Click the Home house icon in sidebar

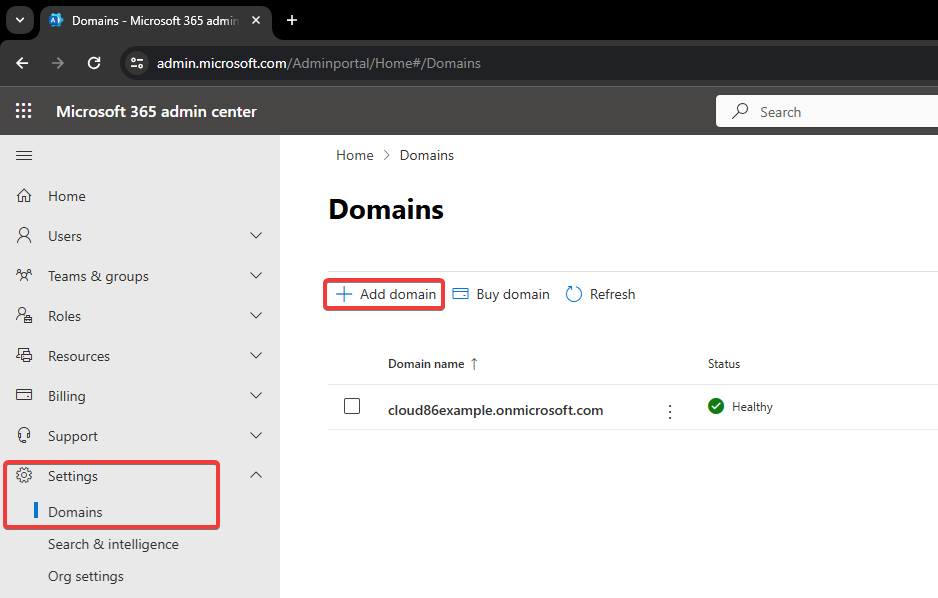pyautogui.click(x=24, y=196)
